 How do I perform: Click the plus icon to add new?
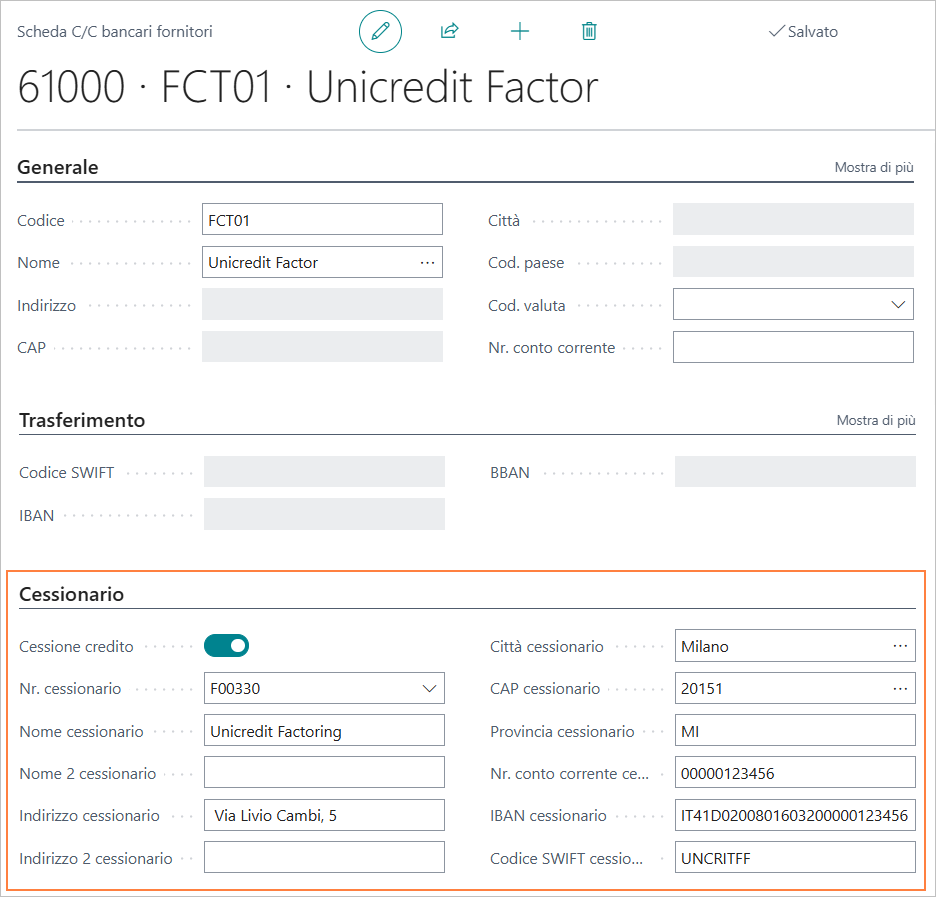[520, 32]
